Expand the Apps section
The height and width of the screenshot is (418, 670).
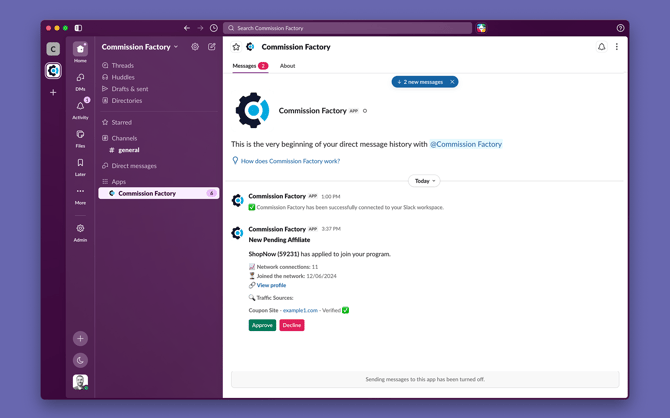[118, 182]
